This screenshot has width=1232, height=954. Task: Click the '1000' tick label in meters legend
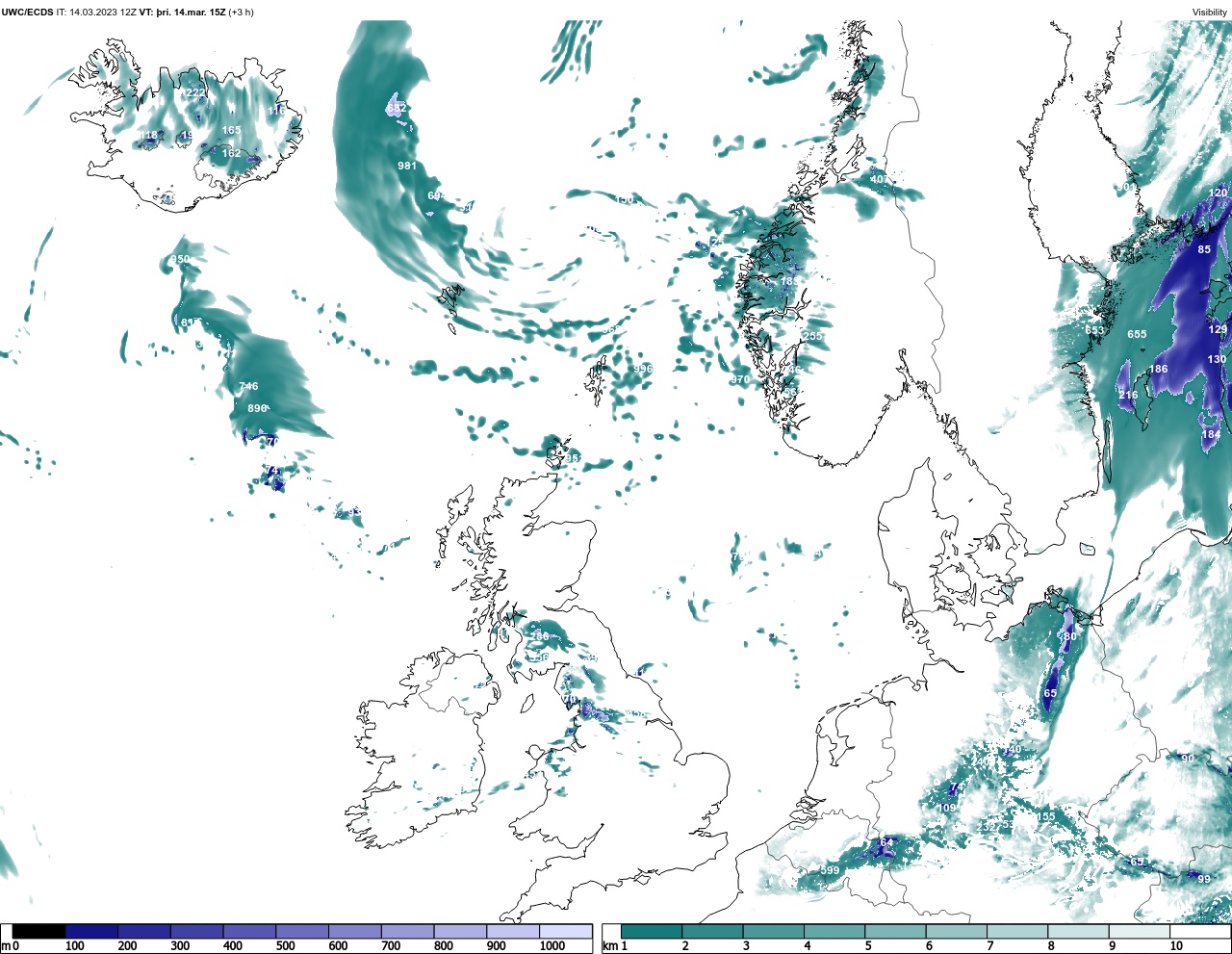click(x=552, y=946)
